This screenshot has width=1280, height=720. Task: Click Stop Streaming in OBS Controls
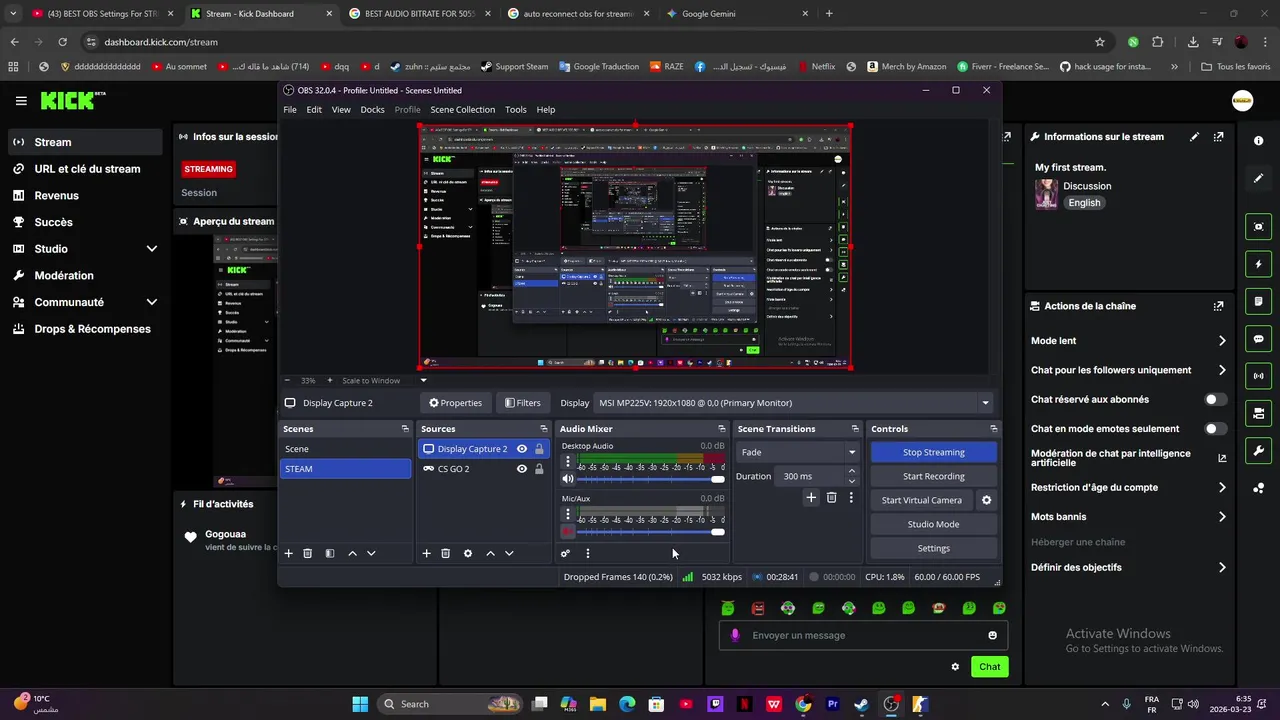click(x=934, y=452)
